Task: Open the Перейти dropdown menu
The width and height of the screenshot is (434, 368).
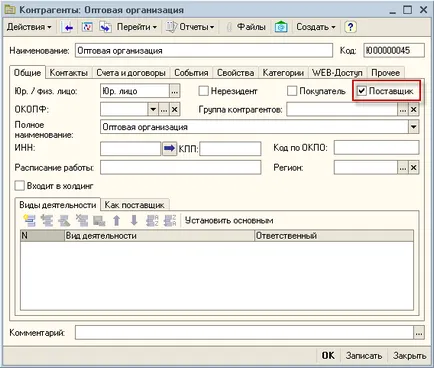Action: coord(136,27)
